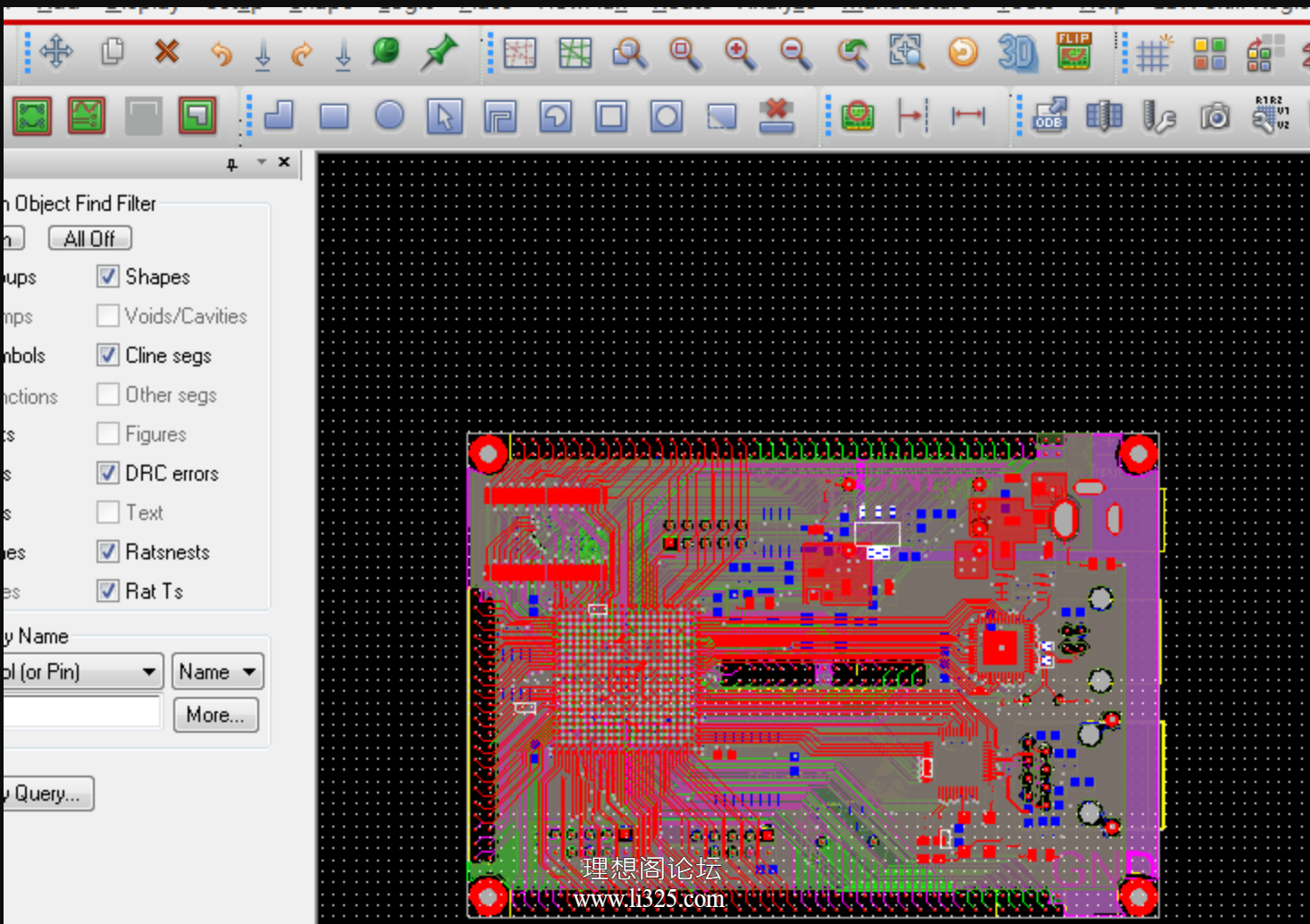Redo the last undone action
The image size is (1310, 924).
[302, 55]
